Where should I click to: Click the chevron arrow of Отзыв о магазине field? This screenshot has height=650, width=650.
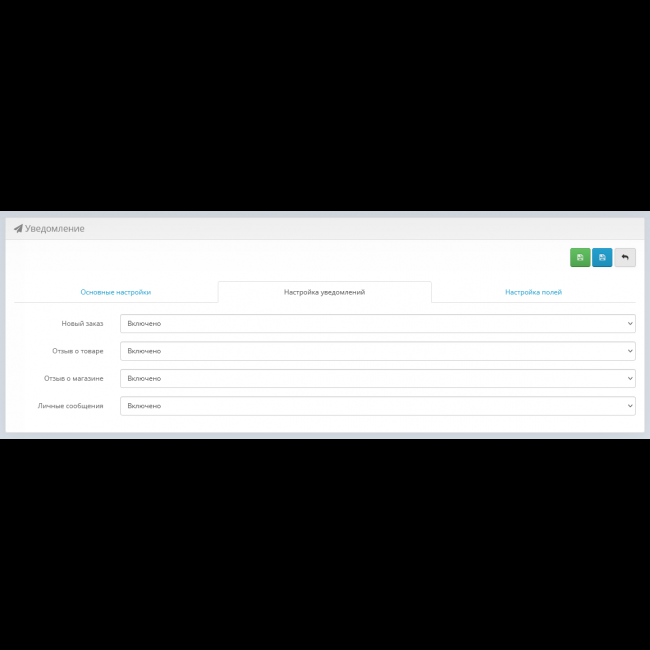[629, 379]
